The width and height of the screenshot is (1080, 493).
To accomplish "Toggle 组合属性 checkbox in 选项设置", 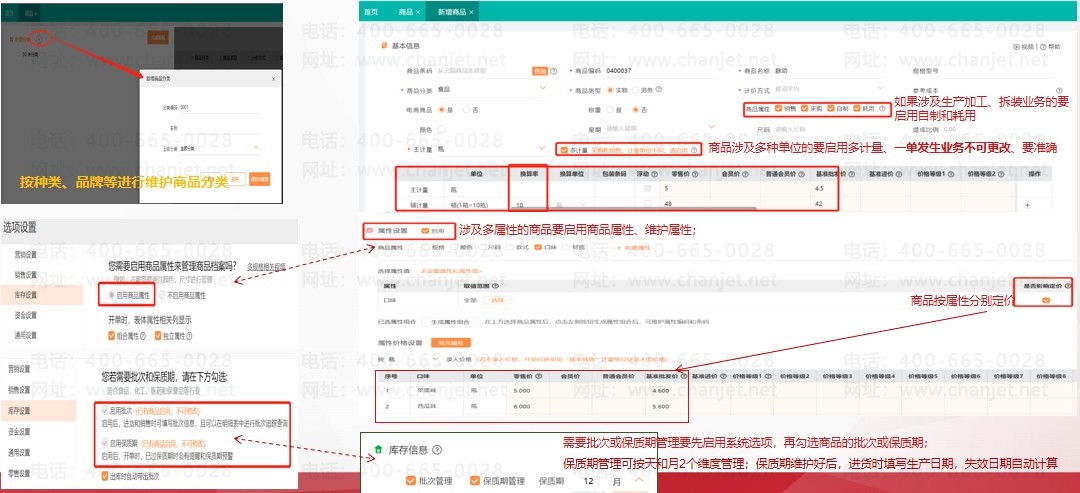I will pos(112,336).
